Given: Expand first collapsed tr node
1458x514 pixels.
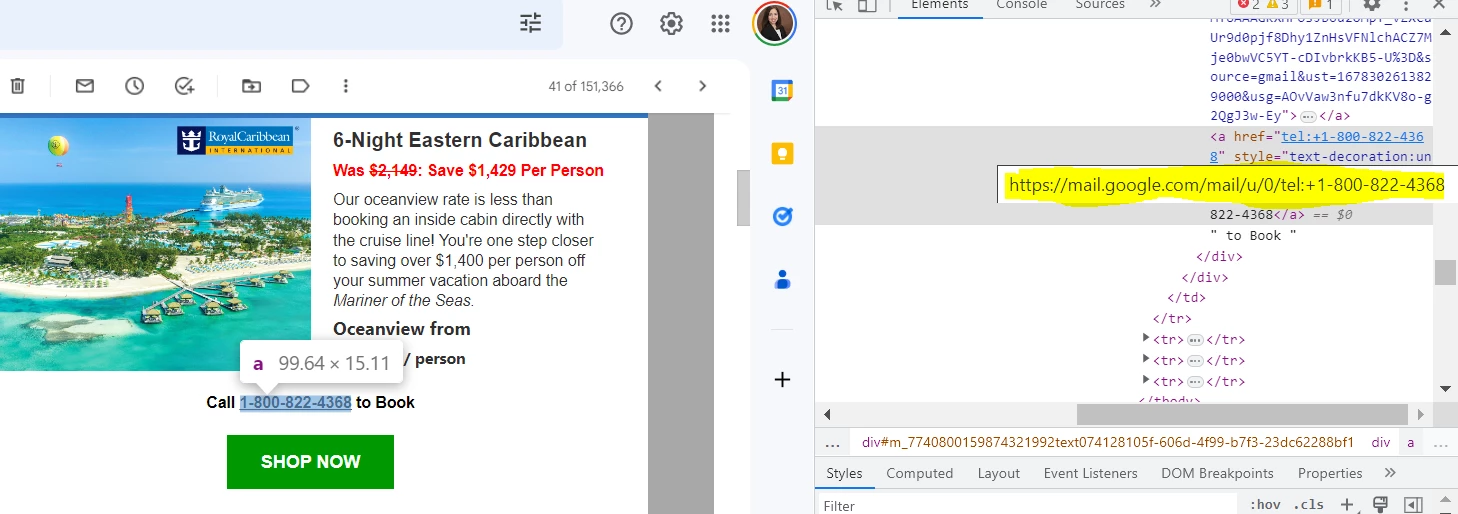Looking at the screenshot, I should [1146, 338].
